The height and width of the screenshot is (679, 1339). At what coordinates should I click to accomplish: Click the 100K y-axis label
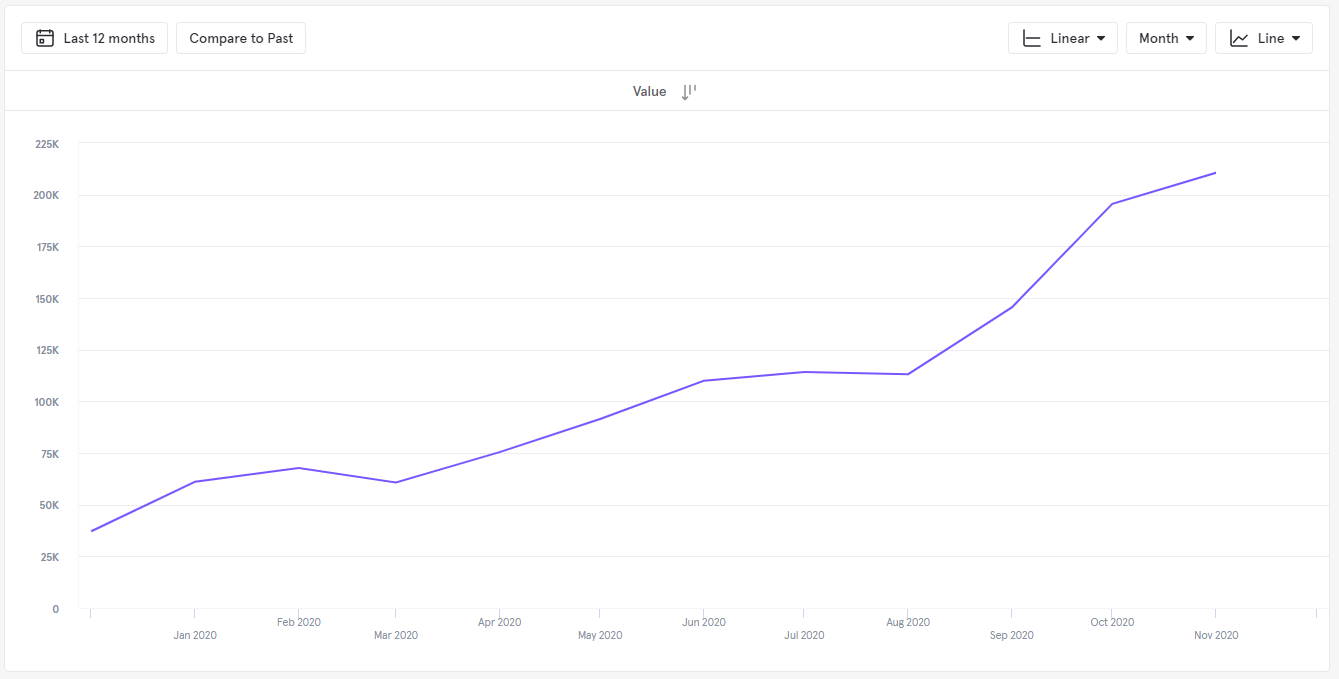[x=47, y=402]
